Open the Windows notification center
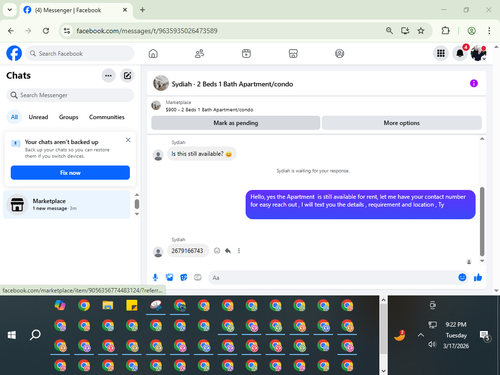This screenshot has height=375, width=500. [x=485, y=335]
